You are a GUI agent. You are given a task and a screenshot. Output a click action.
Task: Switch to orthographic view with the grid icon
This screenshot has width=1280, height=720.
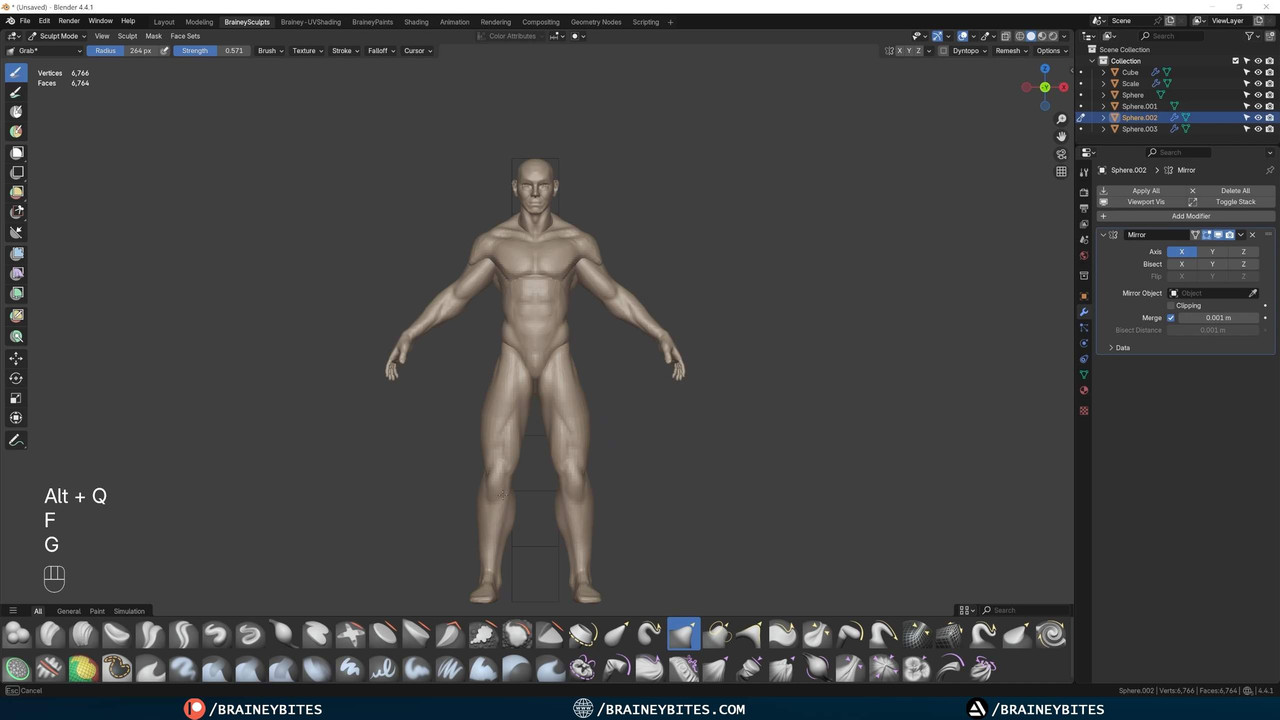click(1061, 172)
